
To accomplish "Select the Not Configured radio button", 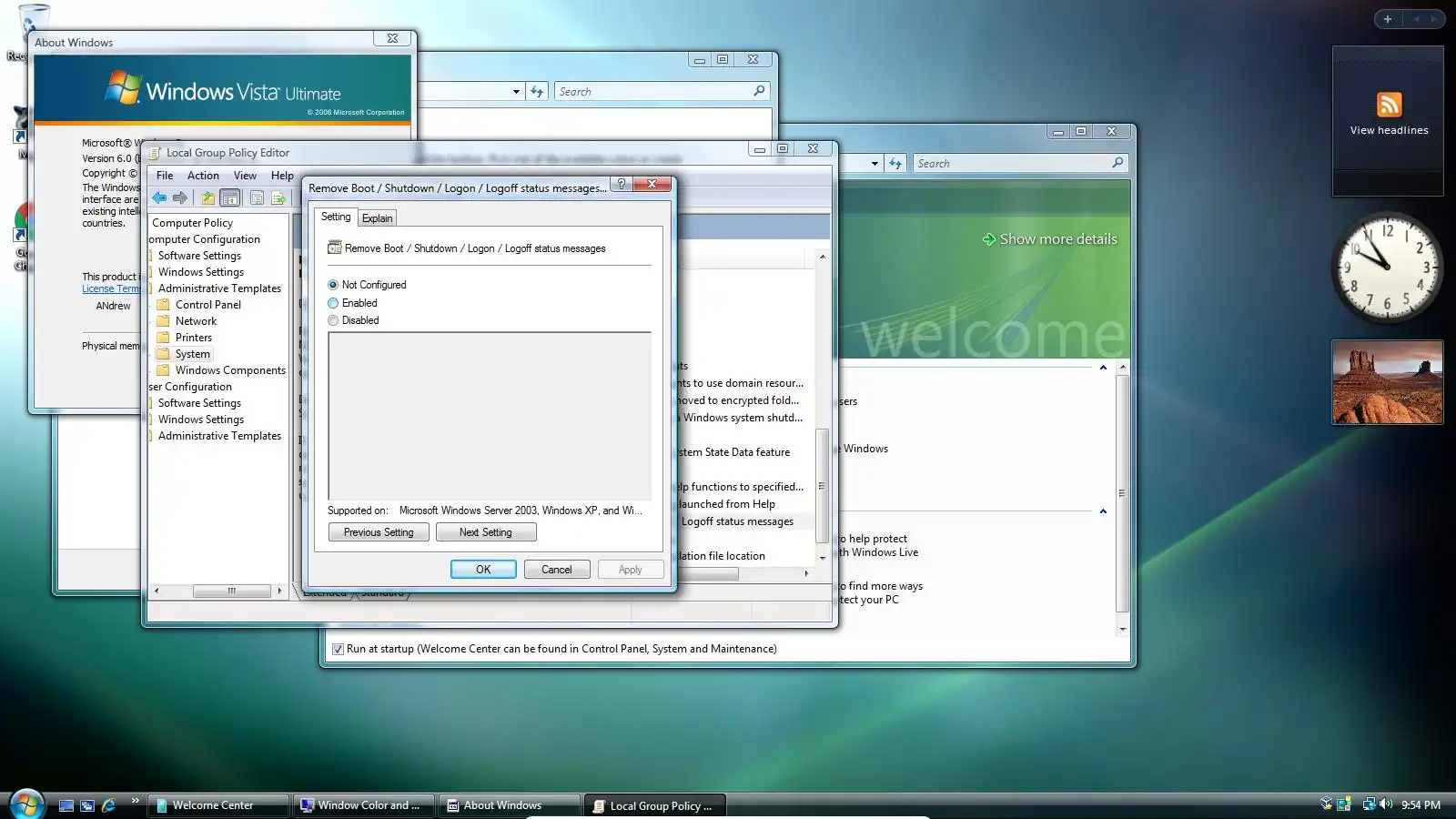I will tap(333, 285).
